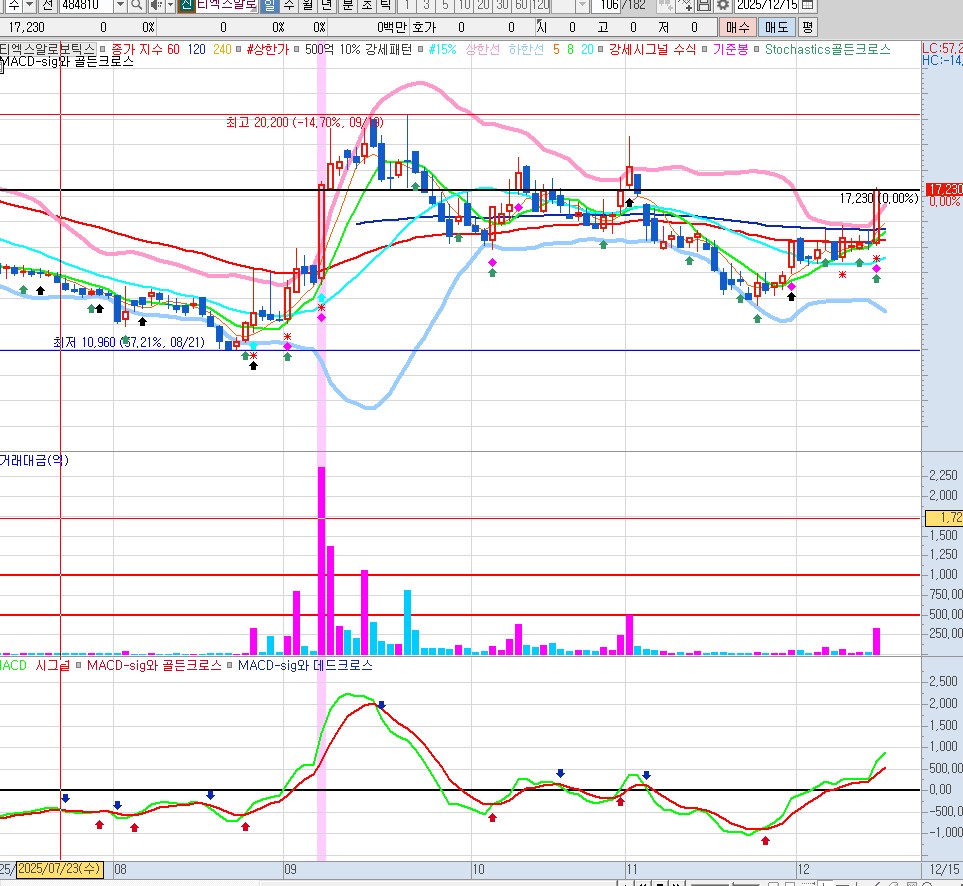Select interval 120 button

540,6
